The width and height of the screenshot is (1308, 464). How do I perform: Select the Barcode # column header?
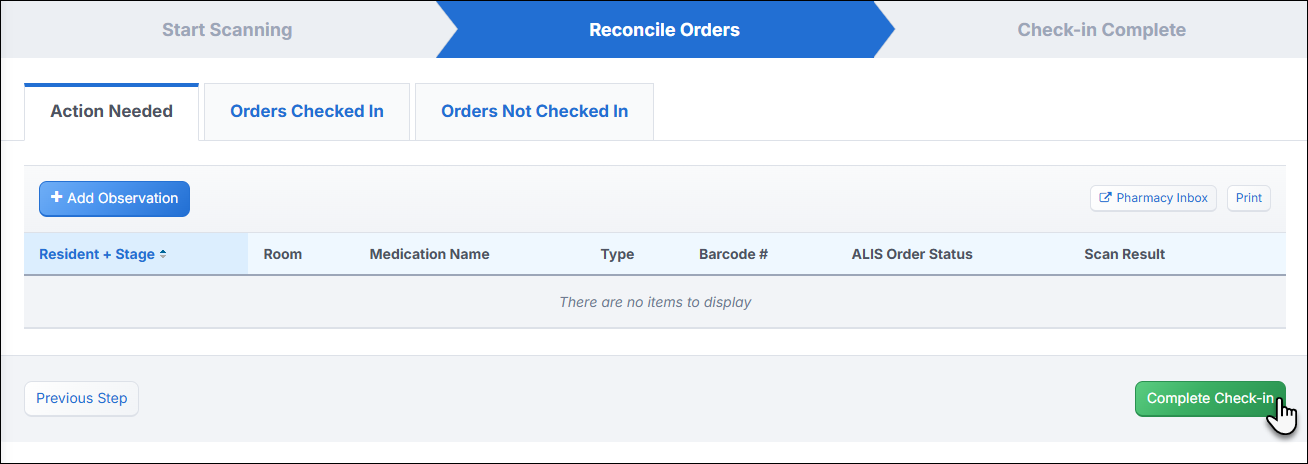point(733,254)
